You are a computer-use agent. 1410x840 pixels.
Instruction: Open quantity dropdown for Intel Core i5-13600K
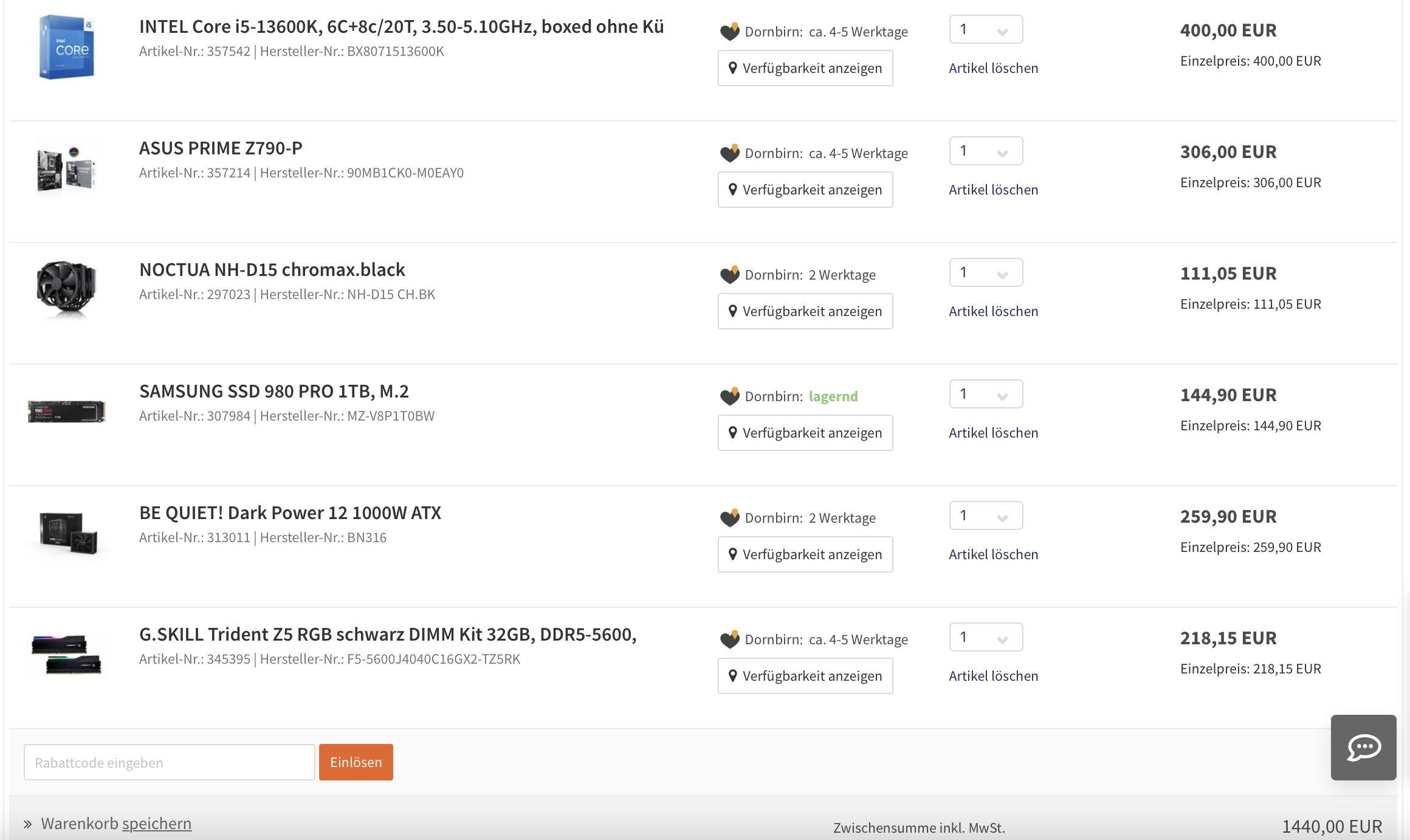986,30
